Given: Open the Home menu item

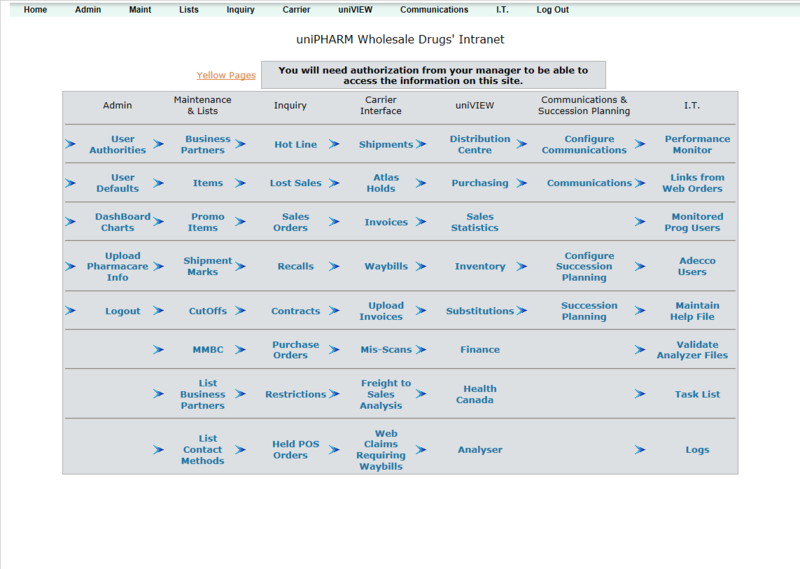Looking at the screenshot, I should 35,10.
